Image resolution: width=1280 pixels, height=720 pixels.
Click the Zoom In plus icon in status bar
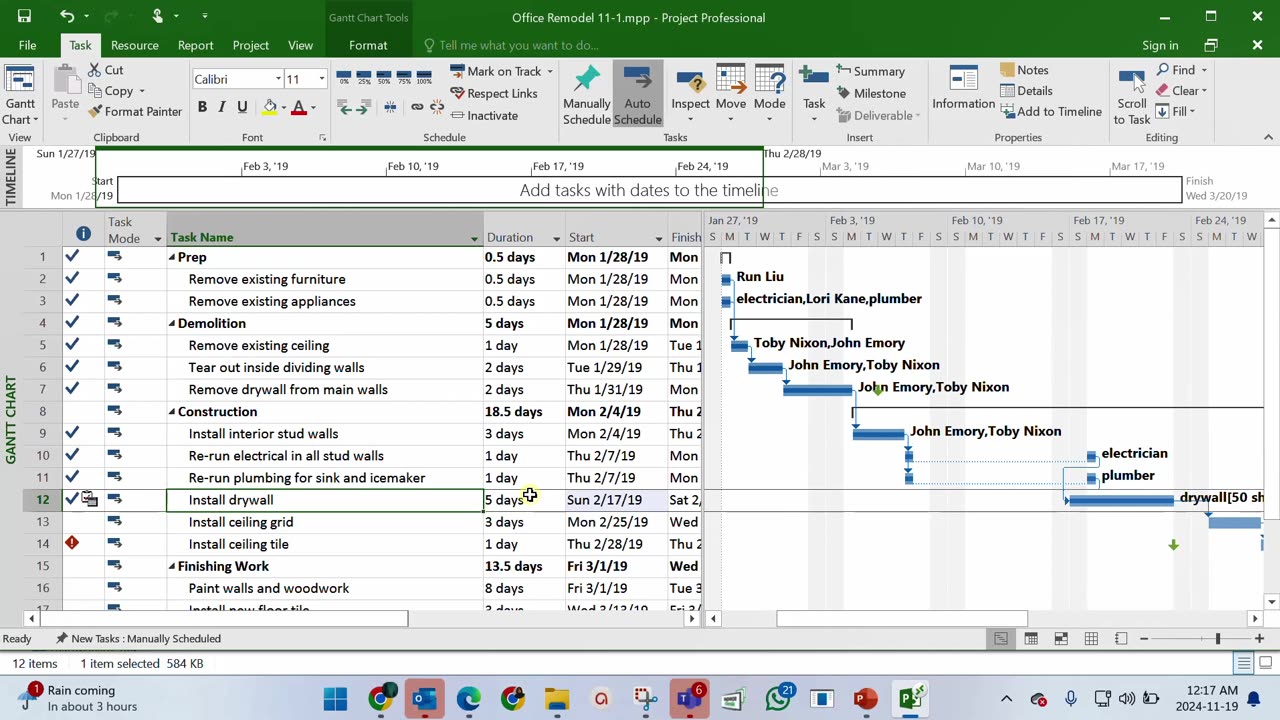coord(1259,638)
